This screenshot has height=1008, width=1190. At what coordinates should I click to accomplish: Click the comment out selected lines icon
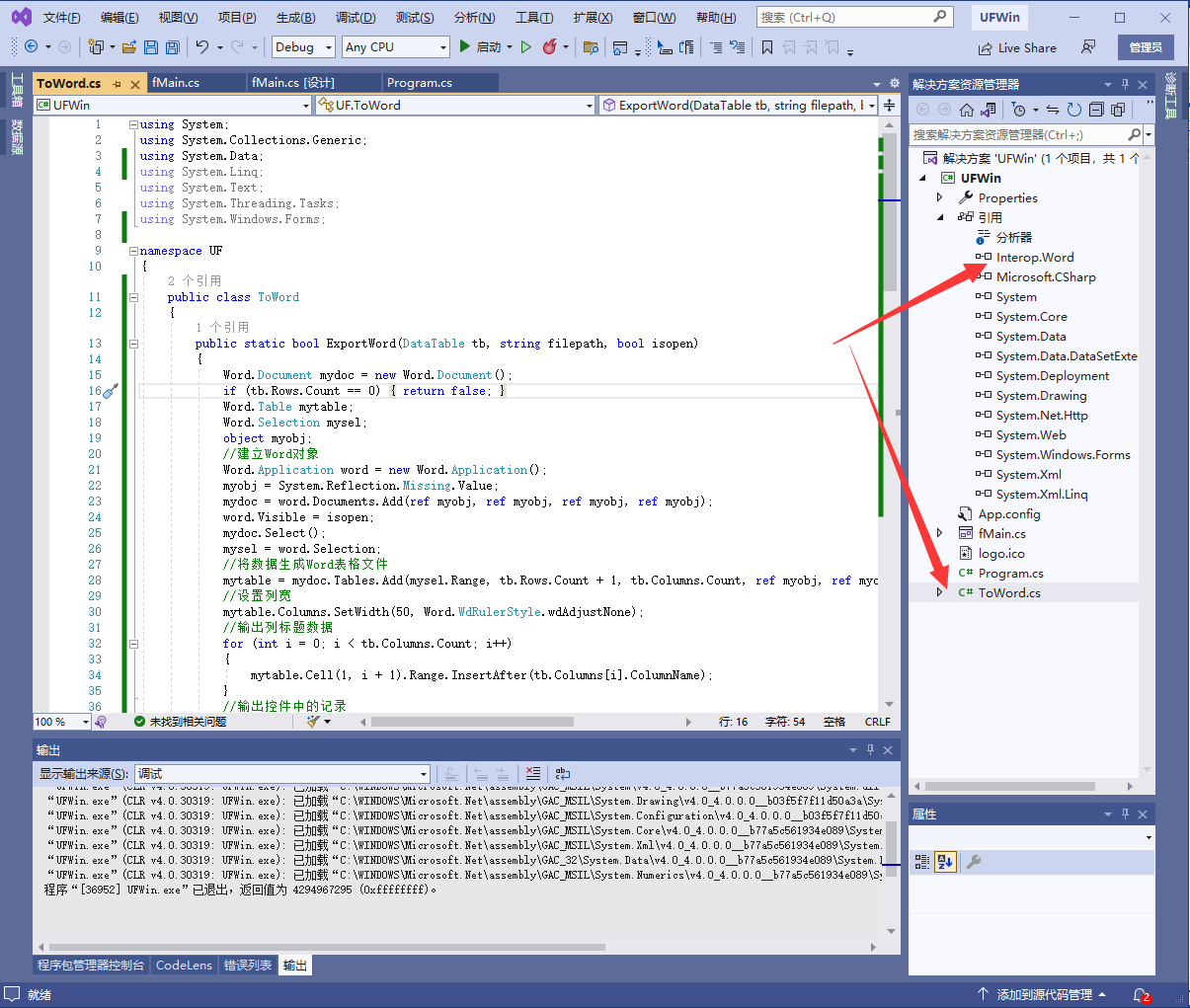(715, 47)
